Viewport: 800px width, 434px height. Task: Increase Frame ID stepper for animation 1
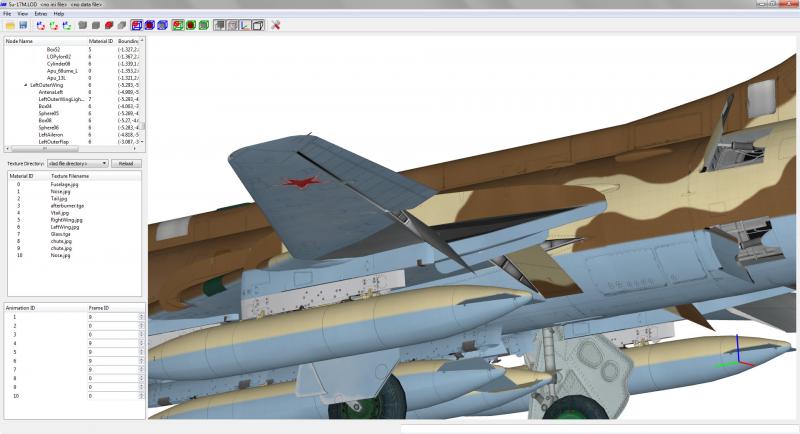point(141,315)
